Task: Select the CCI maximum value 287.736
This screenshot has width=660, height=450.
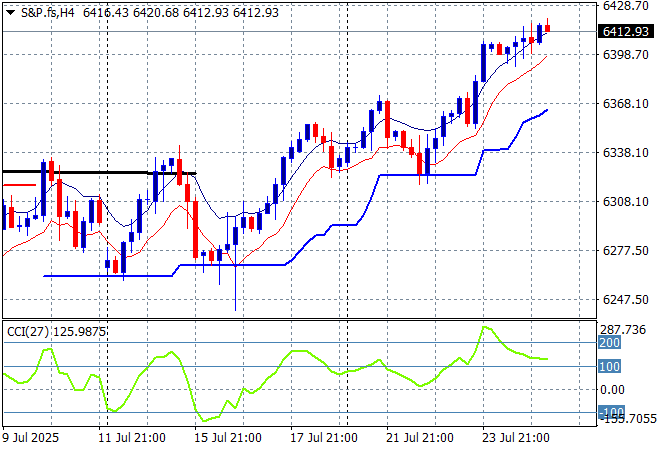Action: [623, 330]
